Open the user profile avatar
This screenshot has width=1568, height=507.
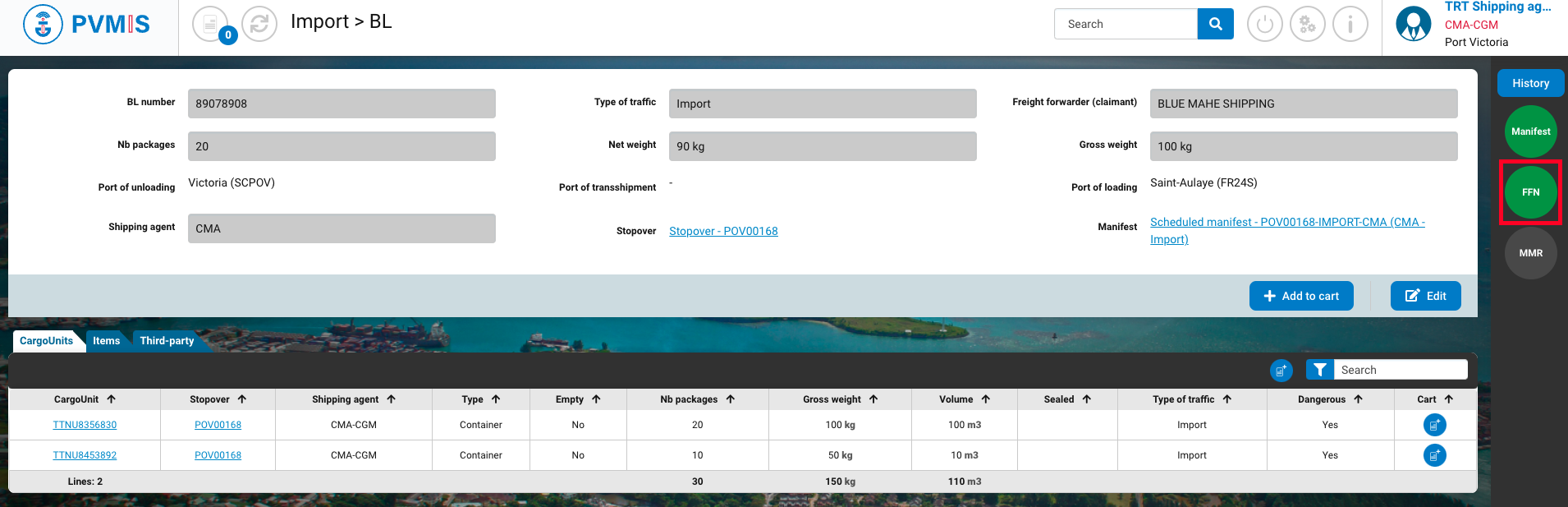(x=1413, y=24)
